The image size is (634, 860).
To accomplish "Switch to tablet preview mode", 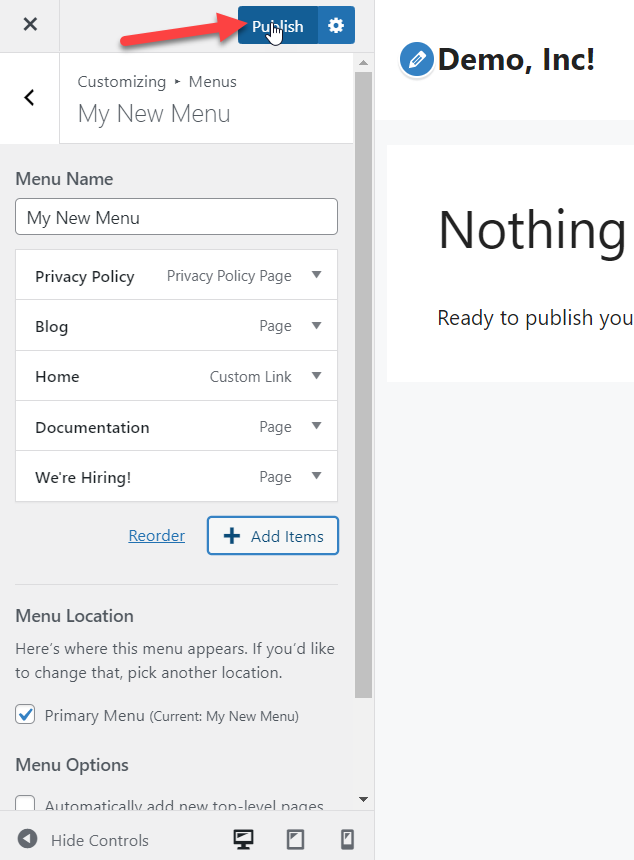I will coord(295,840).
